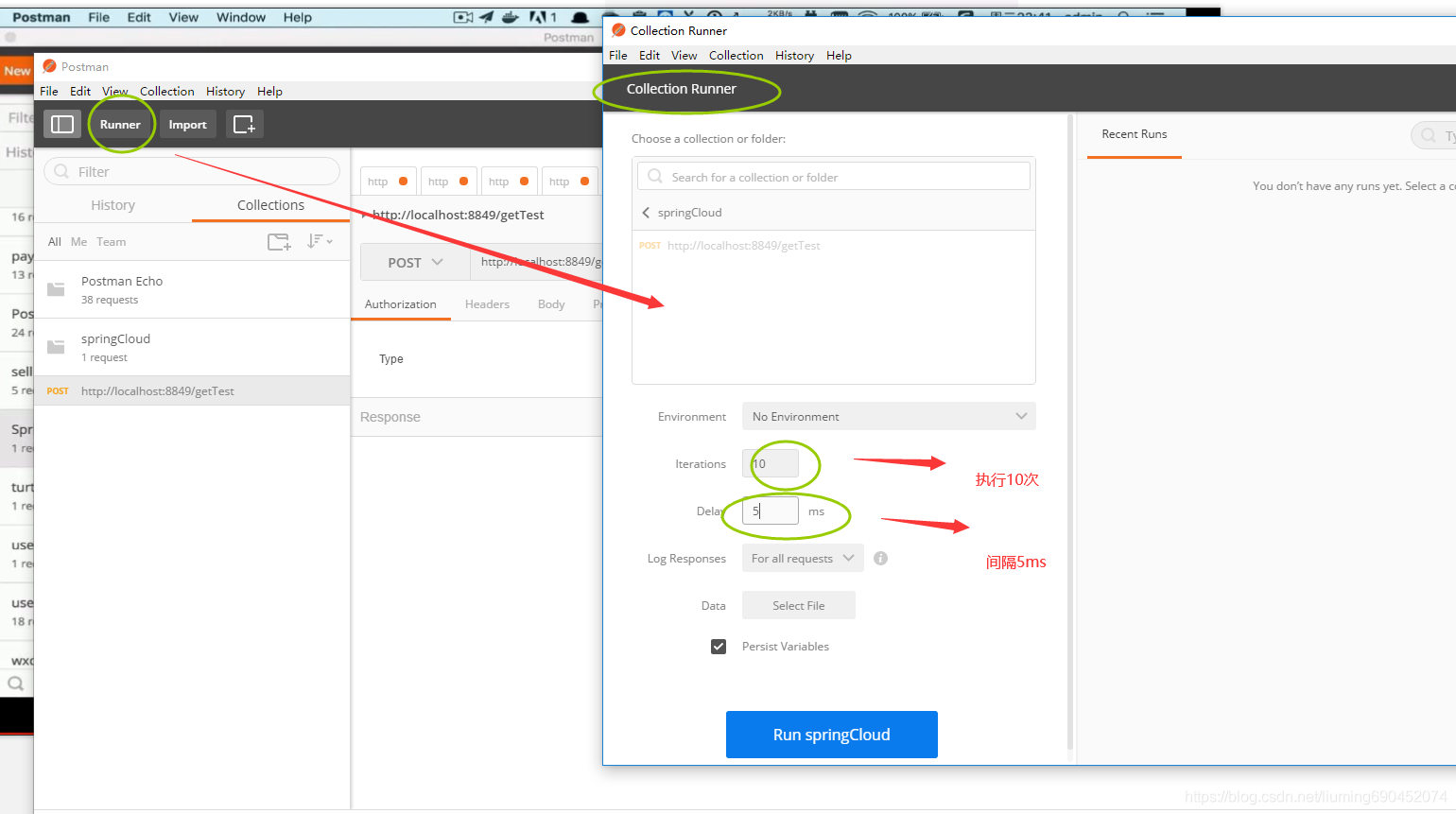The width and height of the screenshot is (1456, 814).
Task: Open the Authorization tab
Action: coord(401,304)
